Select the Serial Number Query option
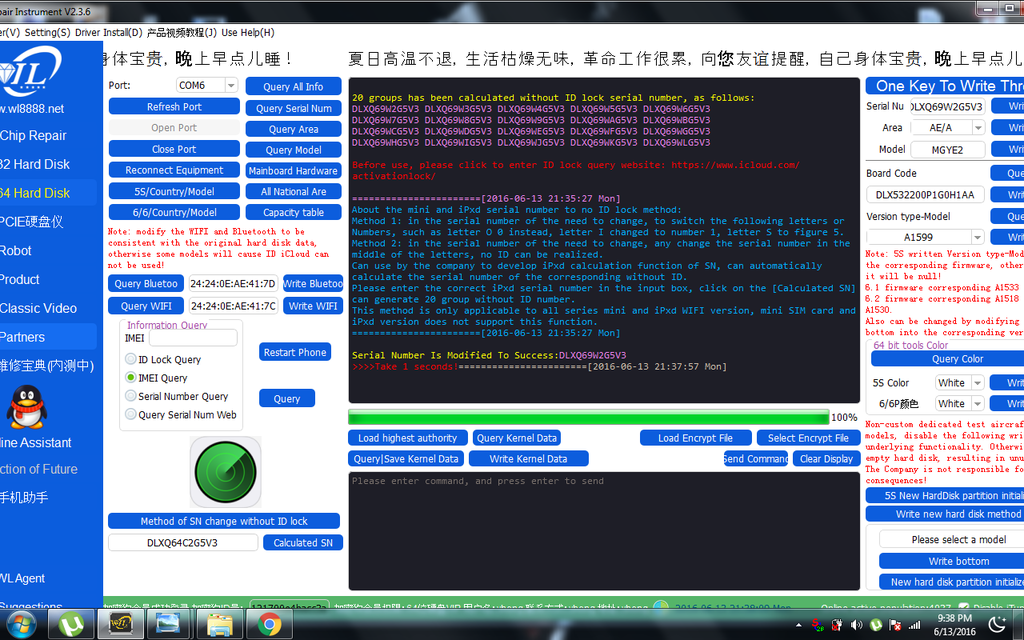Image resolution: width=1024 pixels, height=640 pixels. pyautogui.click(x=130, y=397)
